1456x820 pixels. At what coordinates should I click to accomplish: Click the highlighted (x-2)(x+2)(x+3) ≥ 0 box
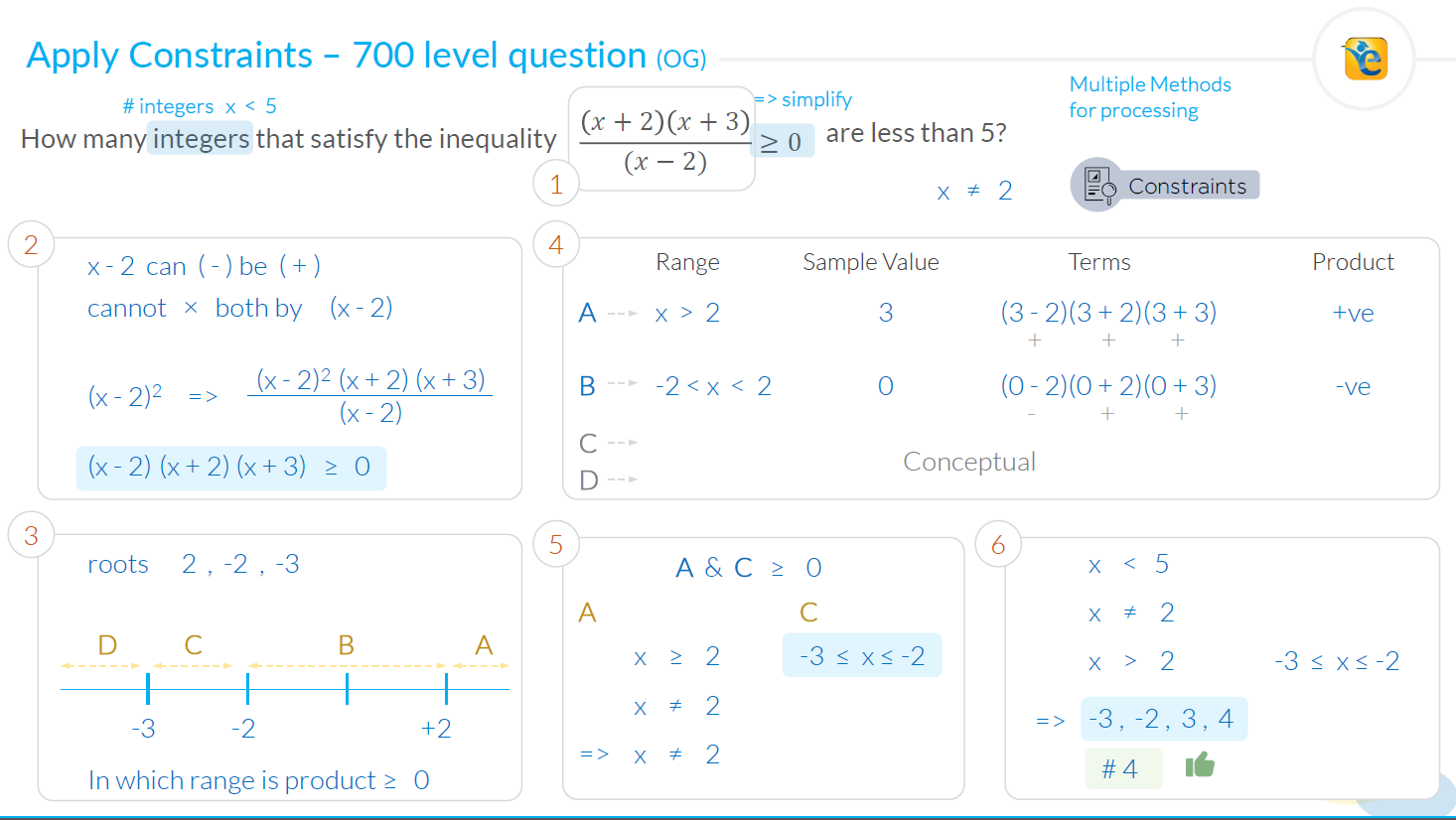point(231,468)
